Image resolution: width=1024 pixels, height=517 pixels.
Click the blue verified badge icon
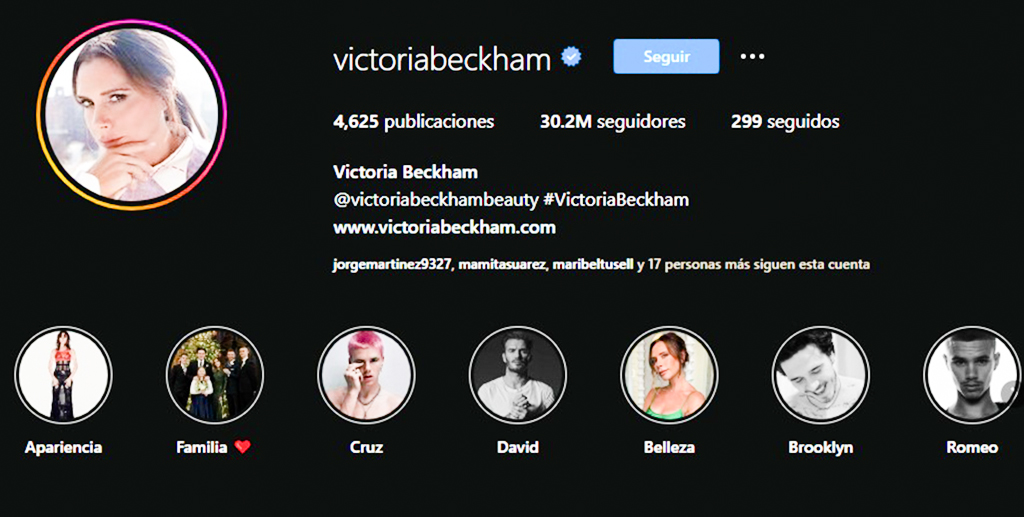[571, 57]
